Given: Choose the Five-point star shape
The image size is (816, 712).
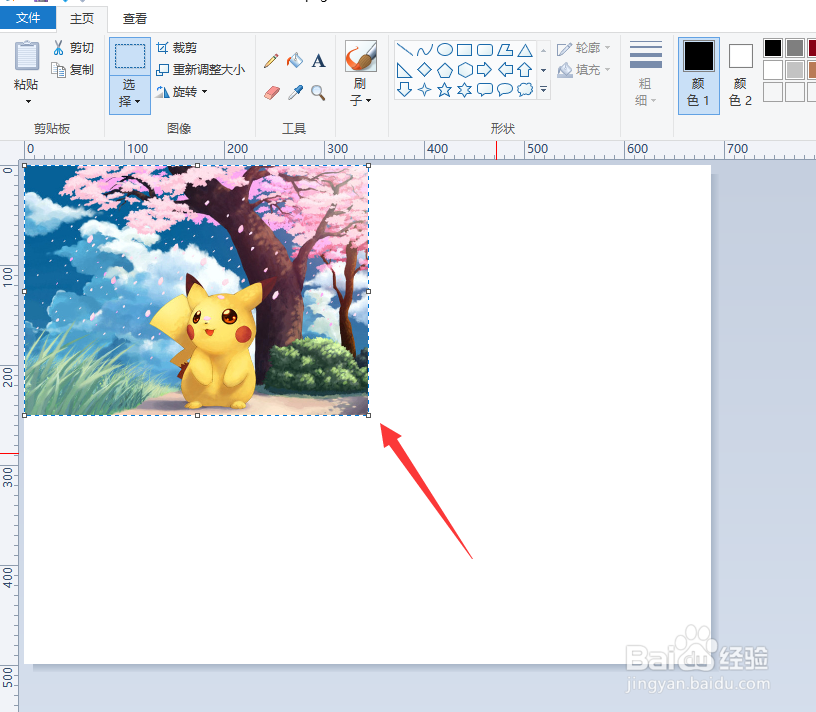Looking at the screenshot, I should pos(444,90).
